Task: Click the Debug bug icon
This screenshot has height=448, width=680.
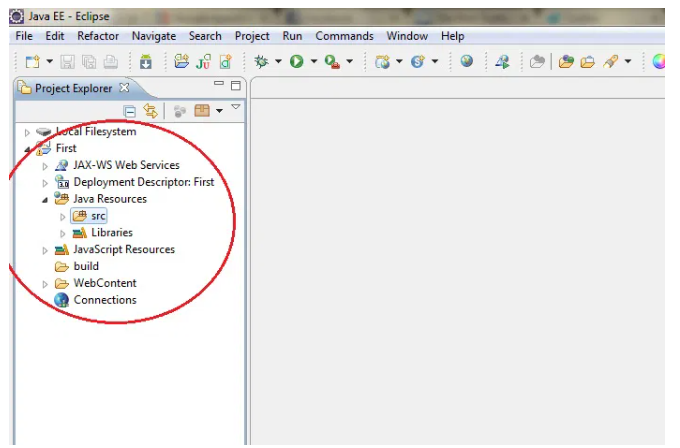Action: click(262, 62)
